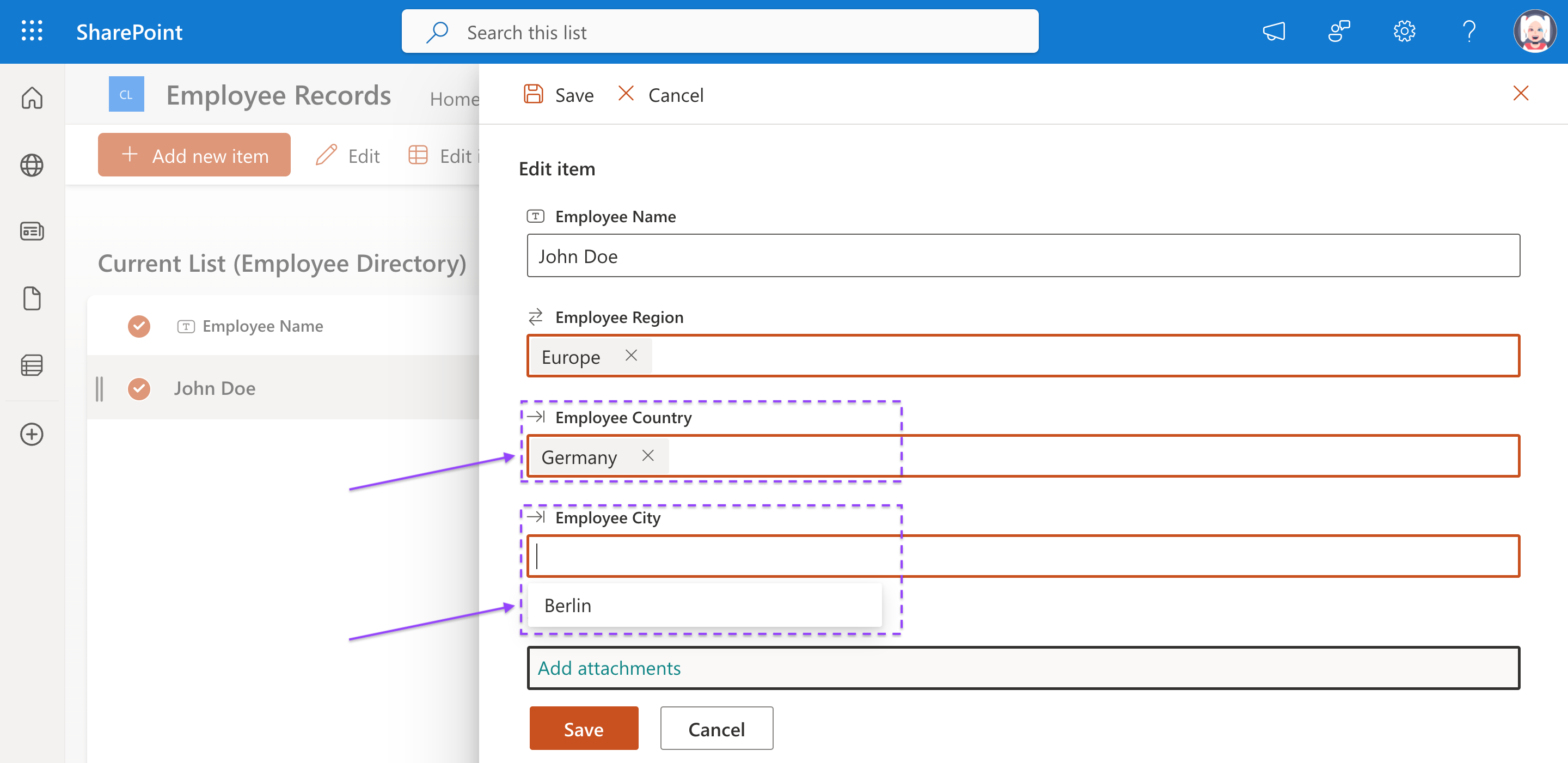Toggle select-all checkbox in list header
This screenshot has height=763, width=1568.
pyautogui.click(x=139, y=326)
